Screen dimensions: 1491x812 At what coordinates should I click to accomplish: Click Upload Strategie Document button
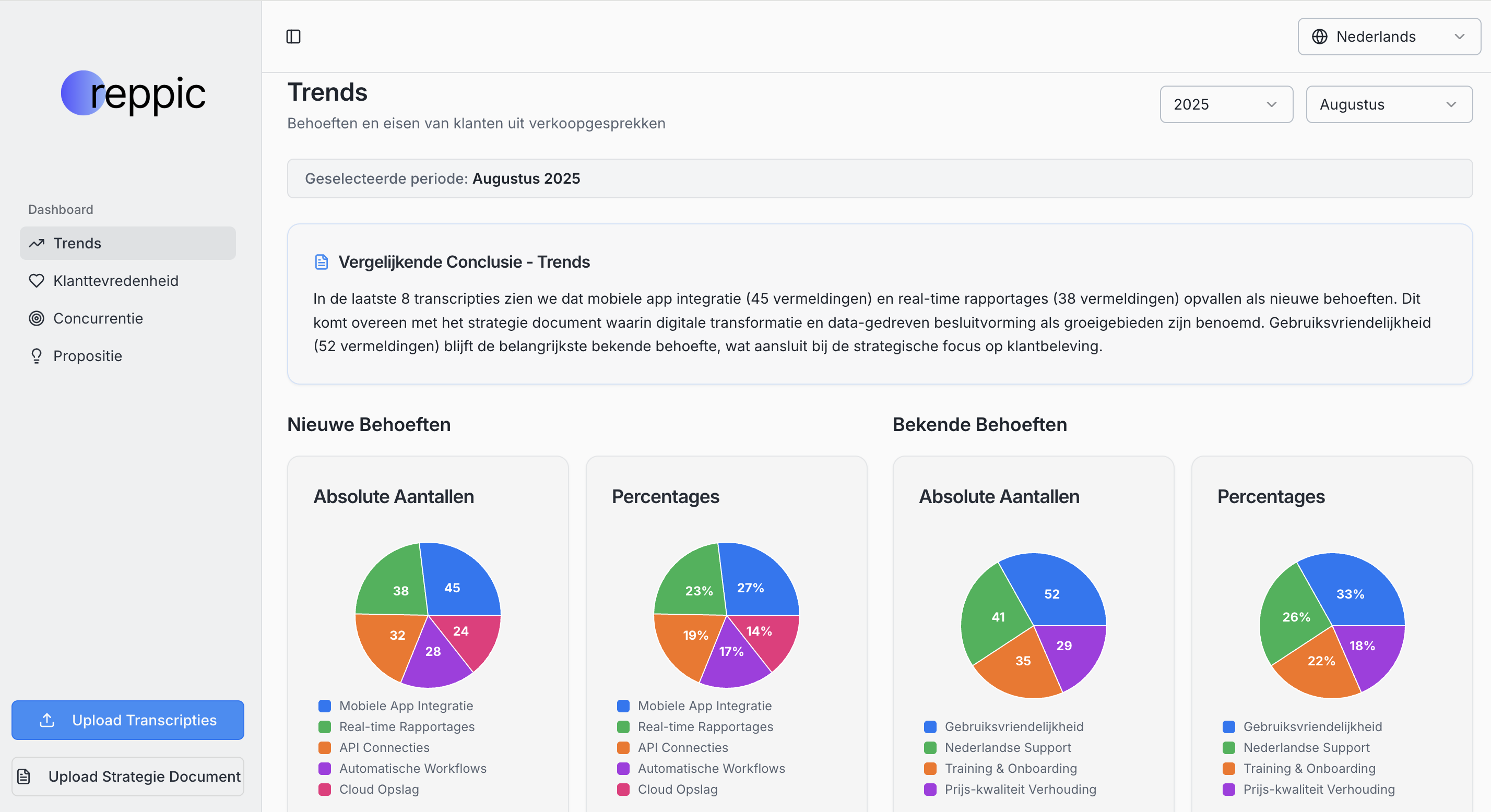[x=128, y=776]
